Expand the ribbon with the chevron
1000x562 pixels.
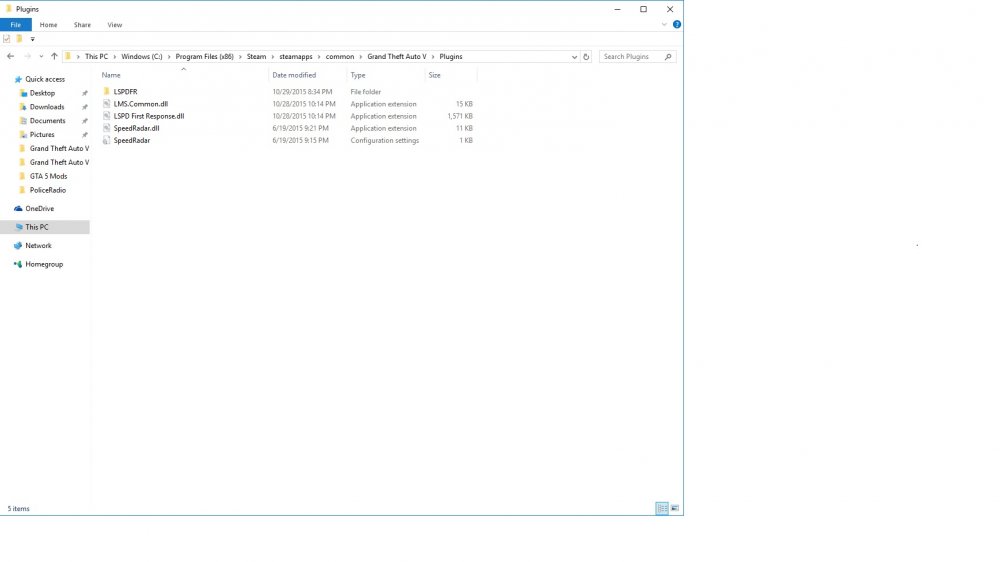tap(664, 24)
